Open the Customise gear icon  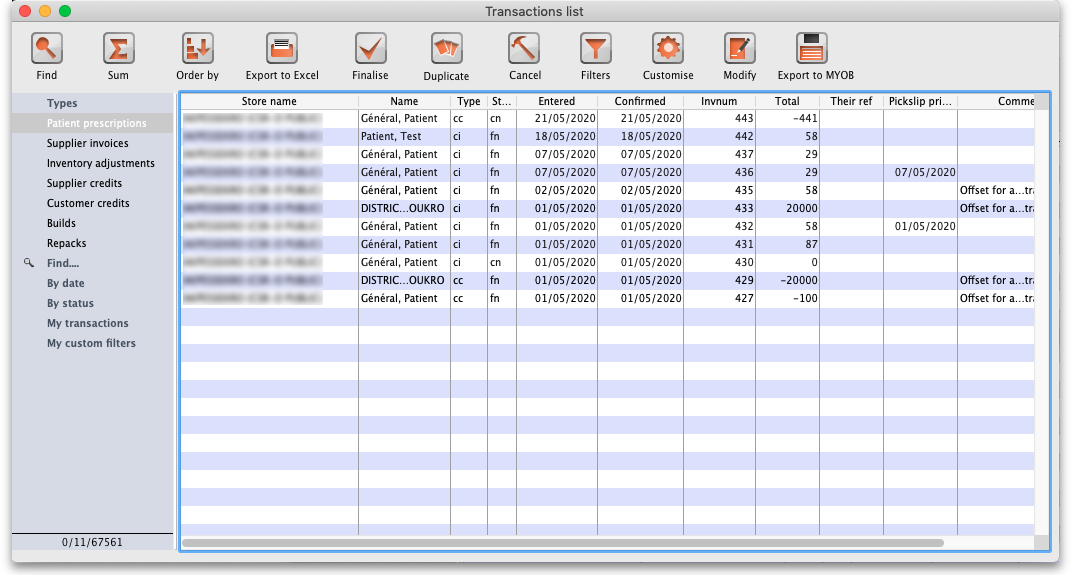point(667,48)
